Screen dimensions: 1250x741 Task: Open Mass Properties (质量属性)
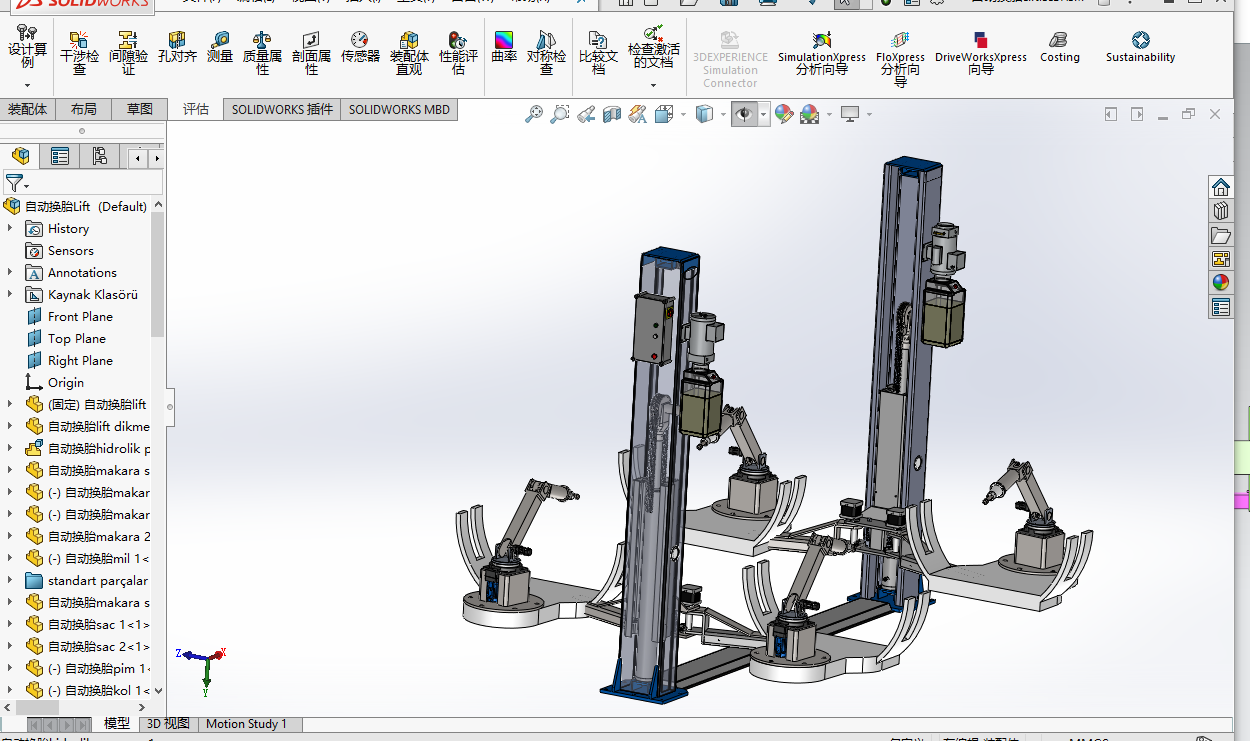pyautogui.click(x=262, y=52)
